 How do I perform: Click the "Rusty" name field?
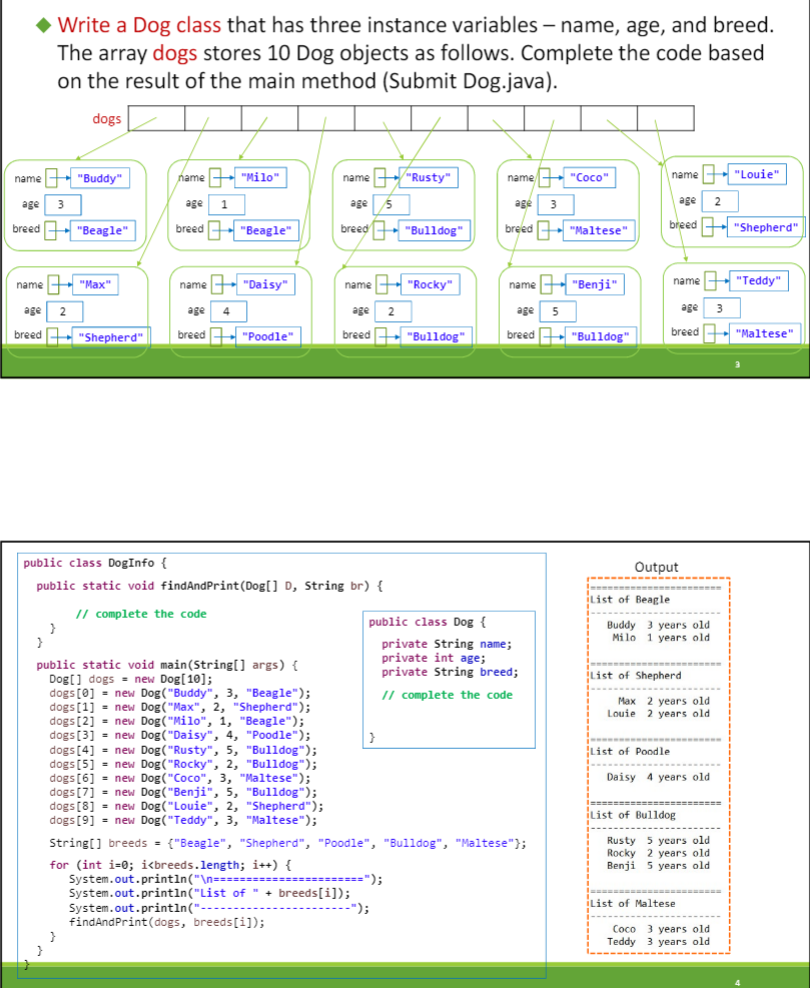click(x=430, y=177)
